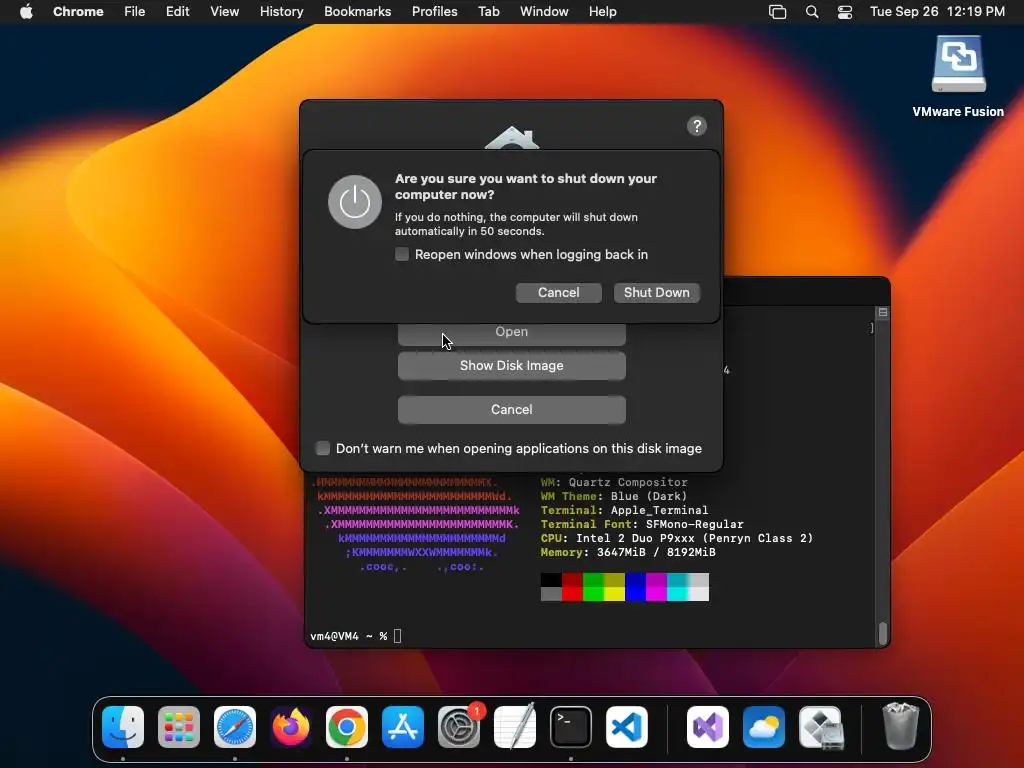Cancel the shutdown dialog
Screen dimensions: 1024x768
[x=558, y=293]
